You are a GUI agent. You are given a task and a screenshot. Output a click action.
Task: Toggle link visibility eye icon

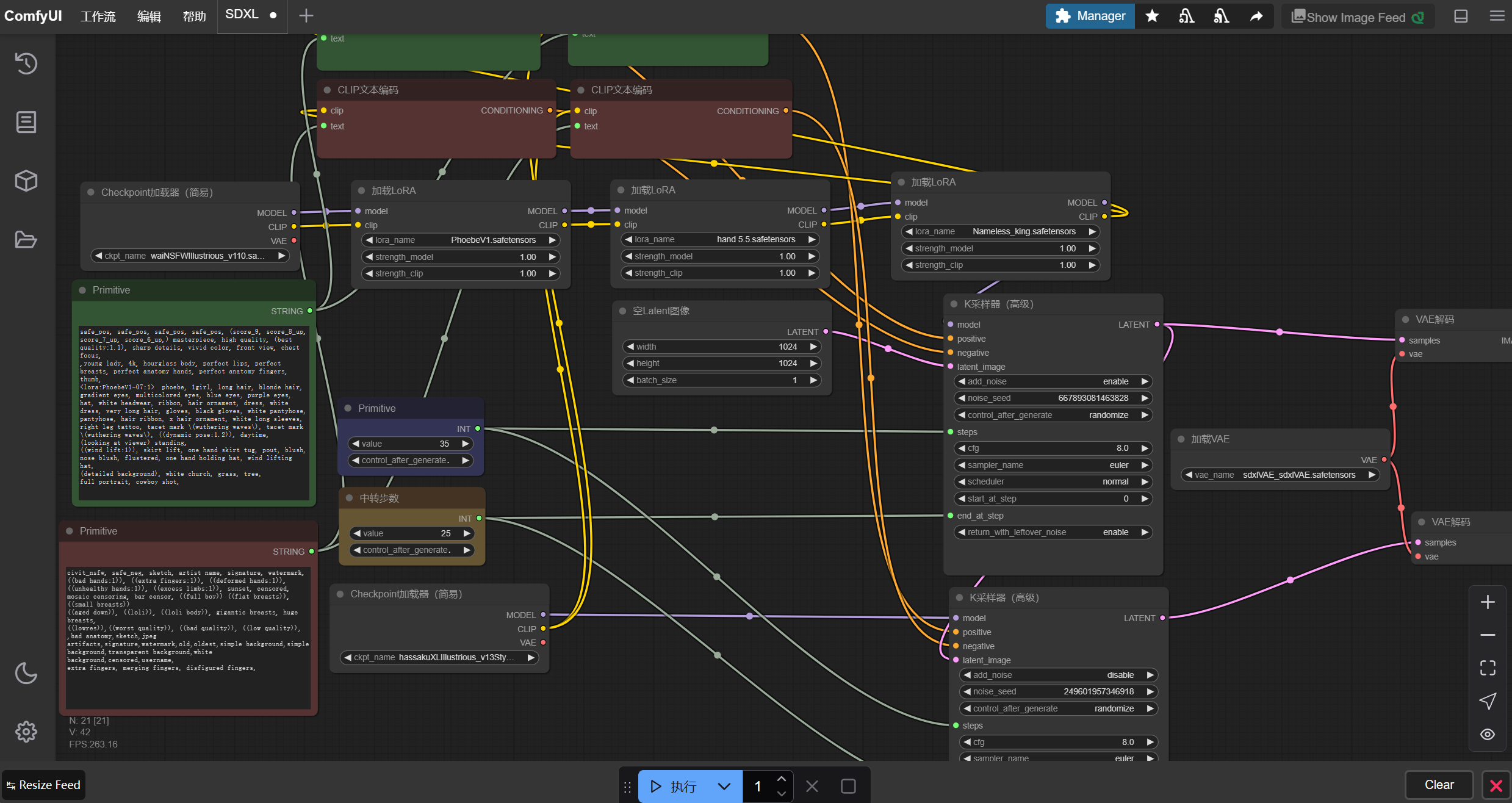[1487, 734]
